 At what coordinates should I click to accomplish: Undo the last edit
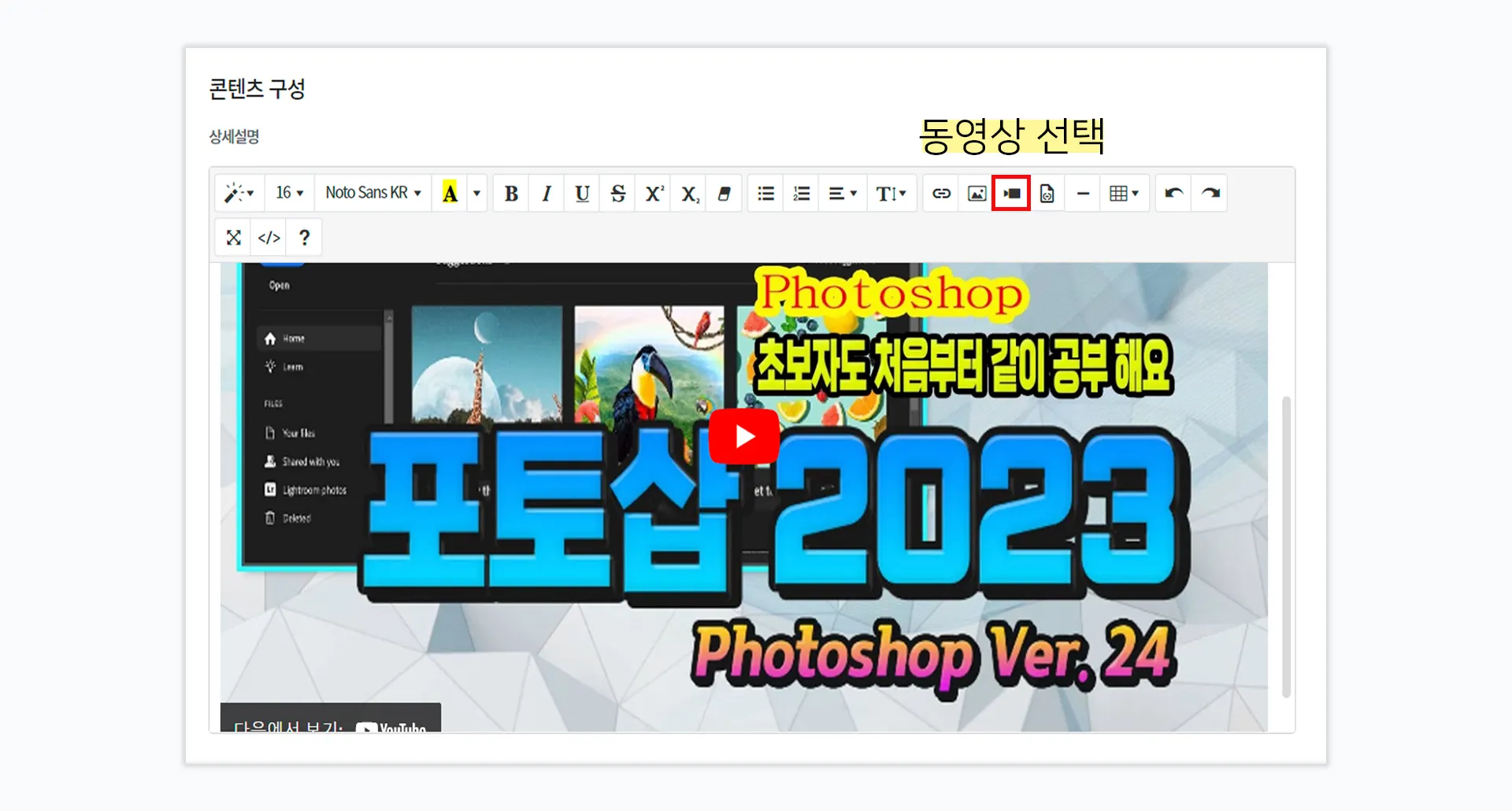point(1173,193)
